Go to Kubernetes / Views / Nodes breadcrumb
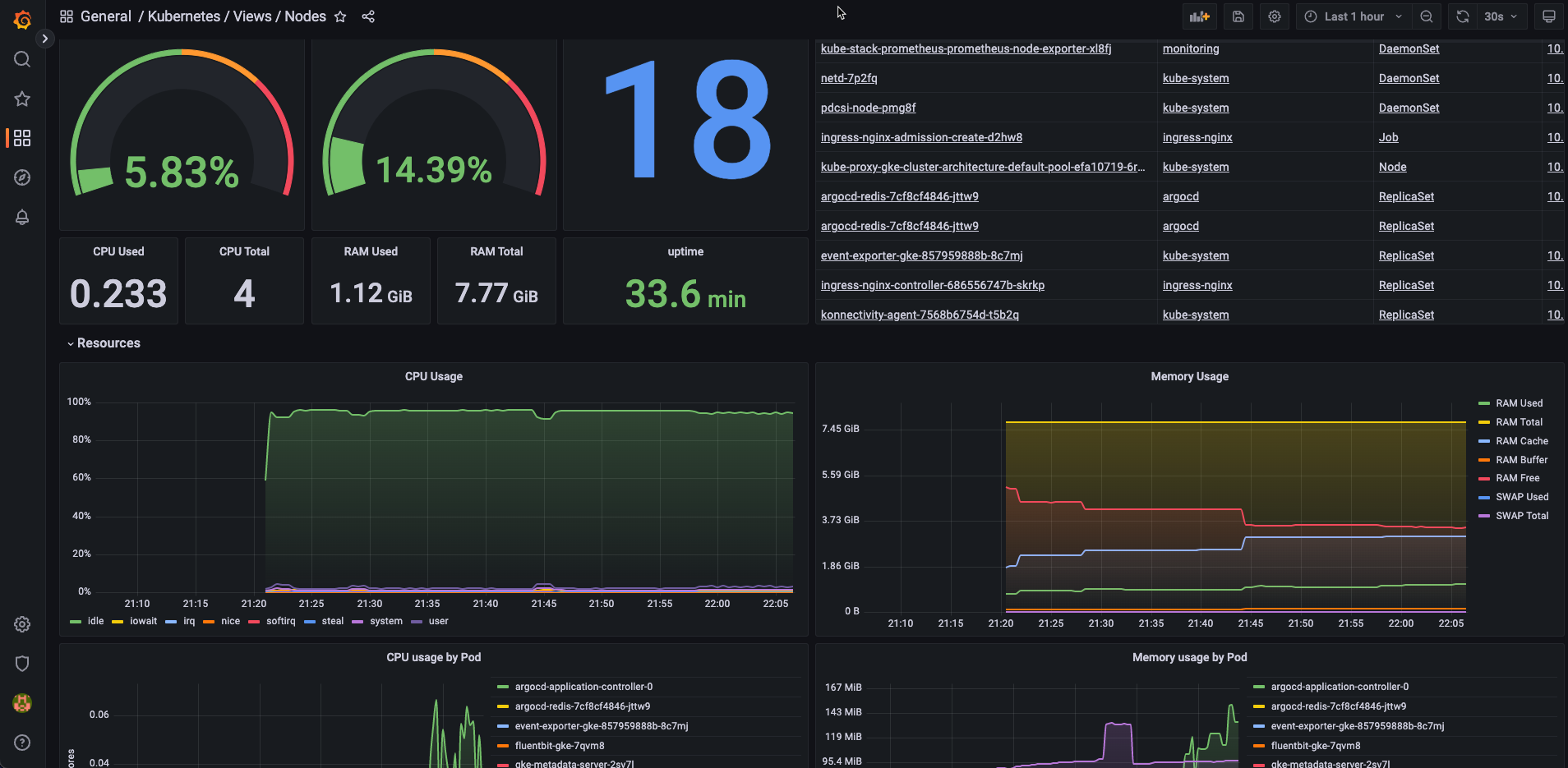The height and width of the screenshot is (768, 1568). pyautogui.click(x=237, y=16)
